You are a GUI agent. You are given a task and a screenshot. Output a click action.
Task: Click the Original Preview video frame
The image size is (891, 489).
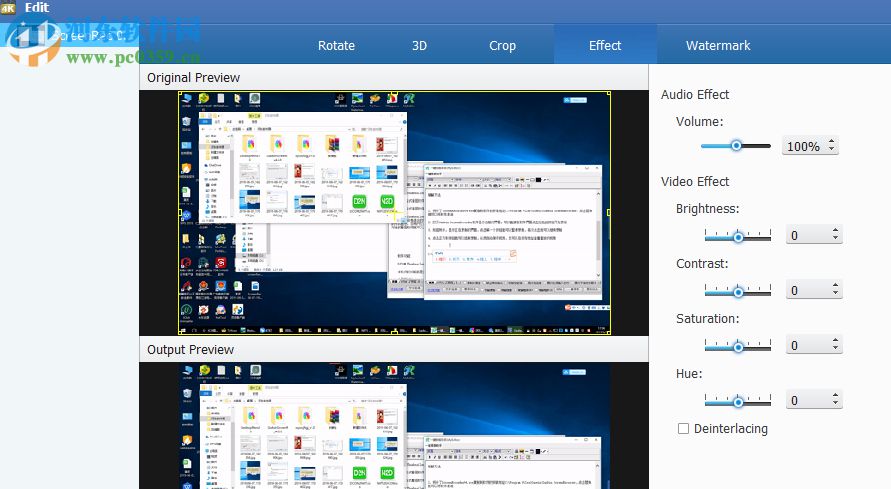394,212
